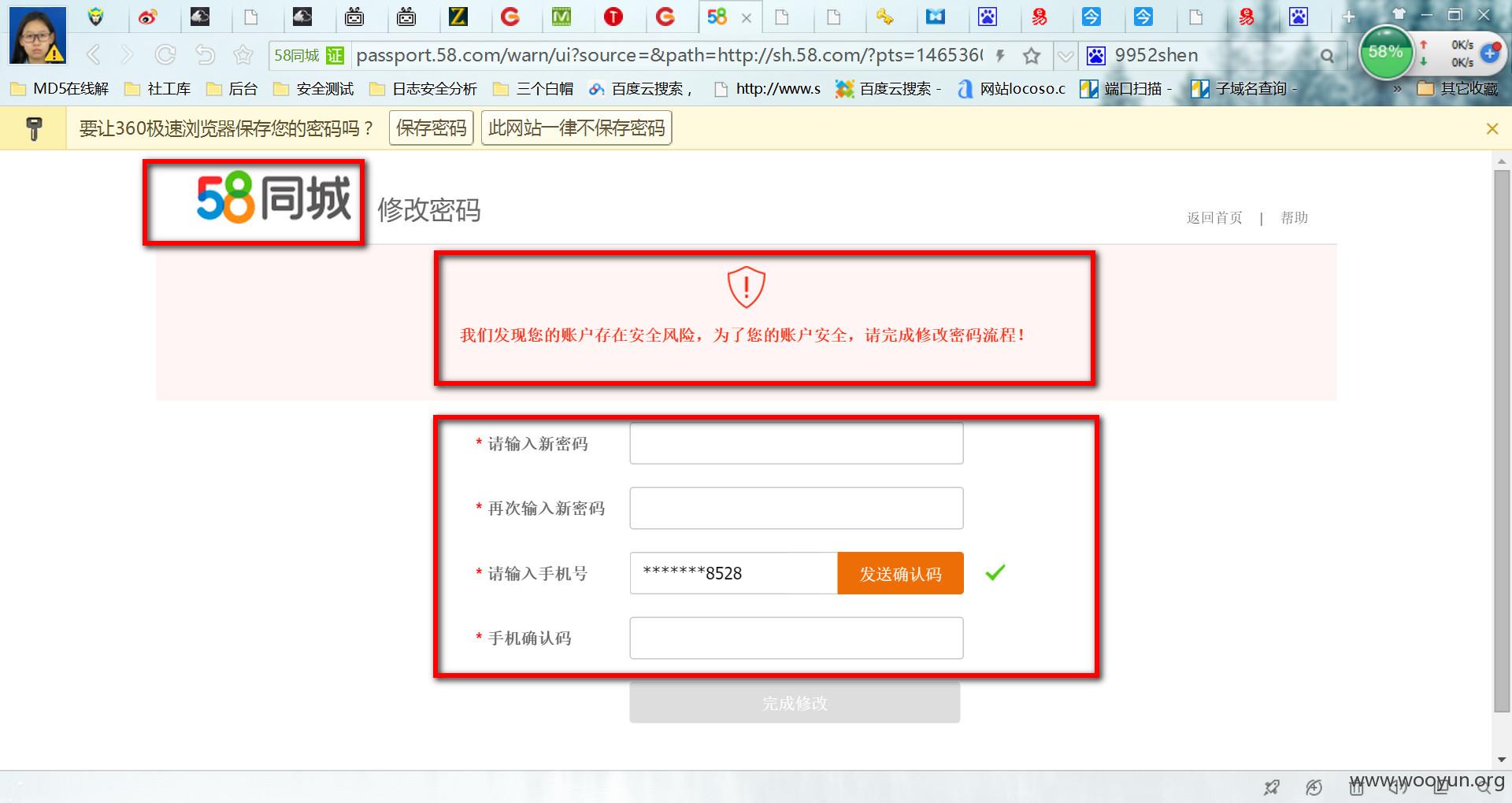Click the green 58% accelerator ball

[x=1386, y=53]
